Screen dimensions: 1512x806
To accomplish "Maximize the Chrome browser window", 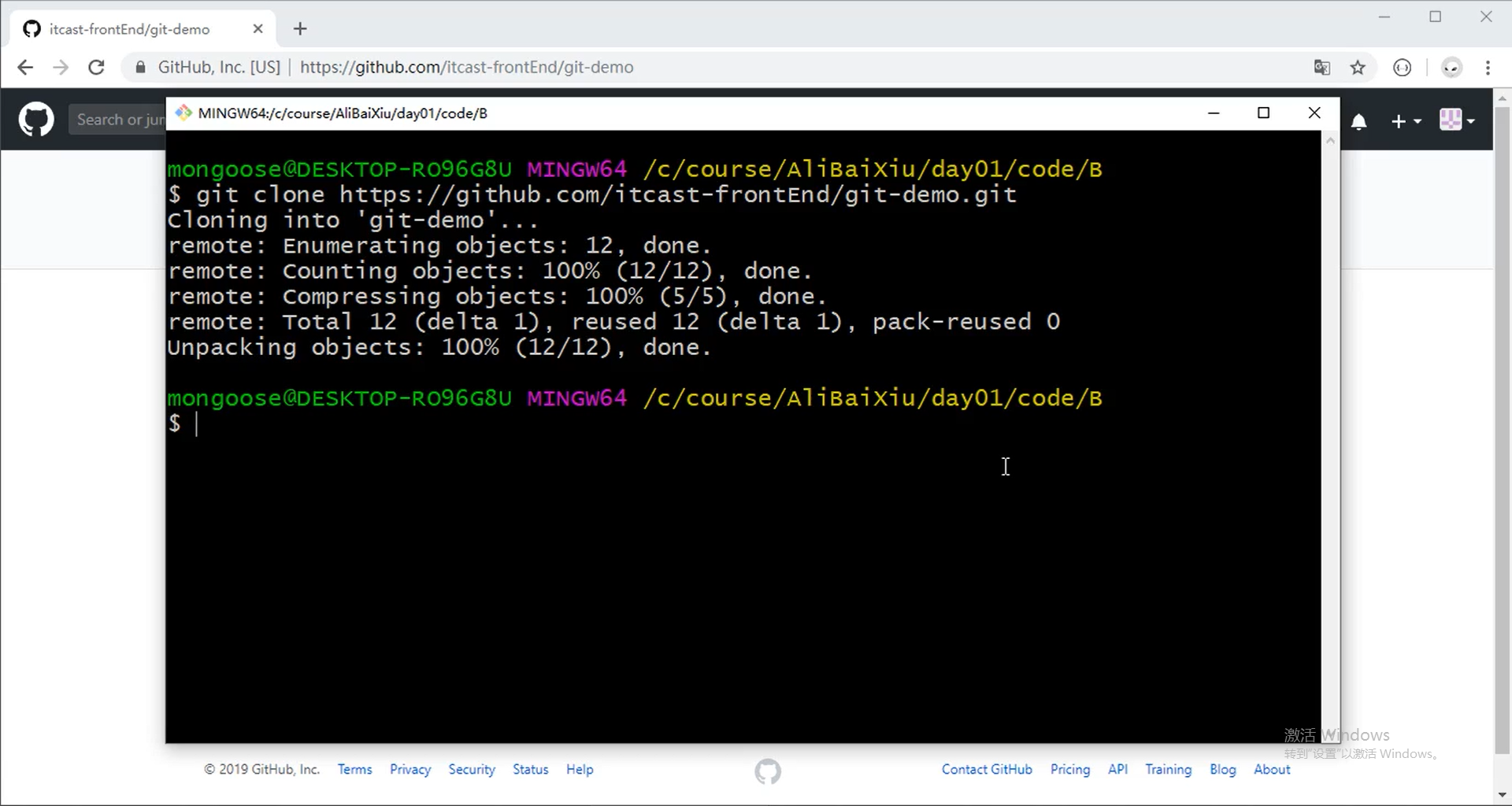I will (1436, 17).
